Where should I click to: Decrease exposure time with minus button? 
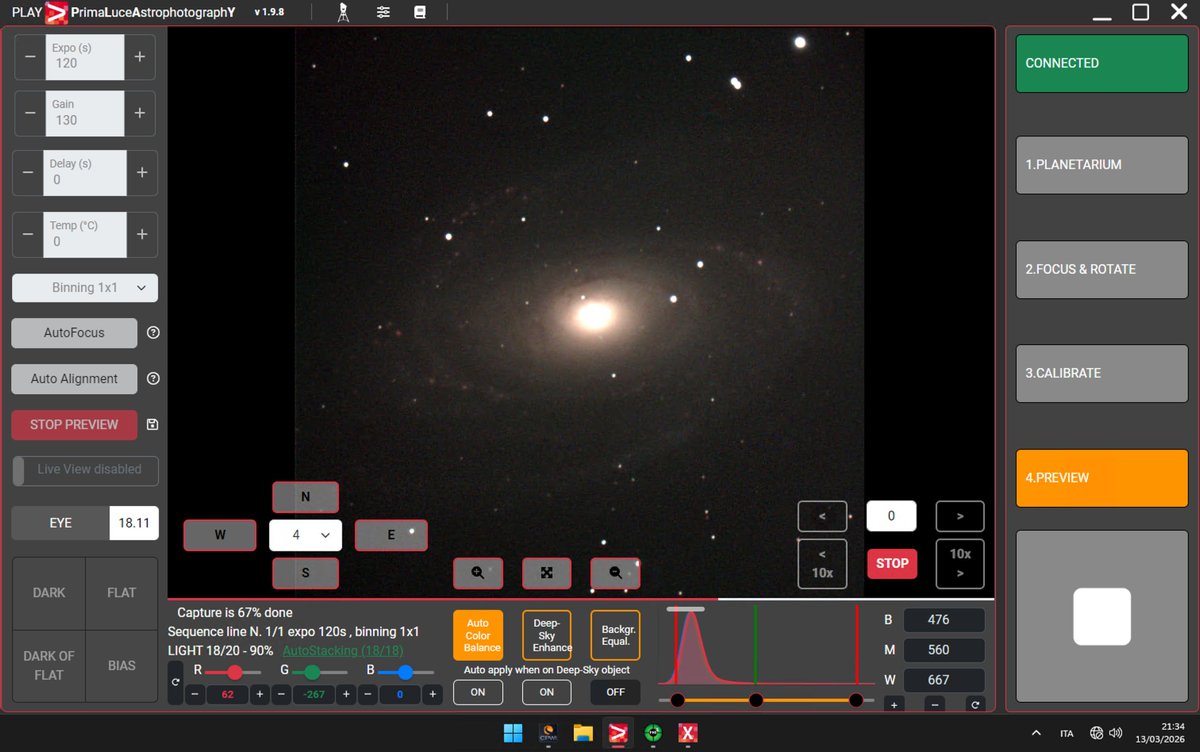coord(30,57)
